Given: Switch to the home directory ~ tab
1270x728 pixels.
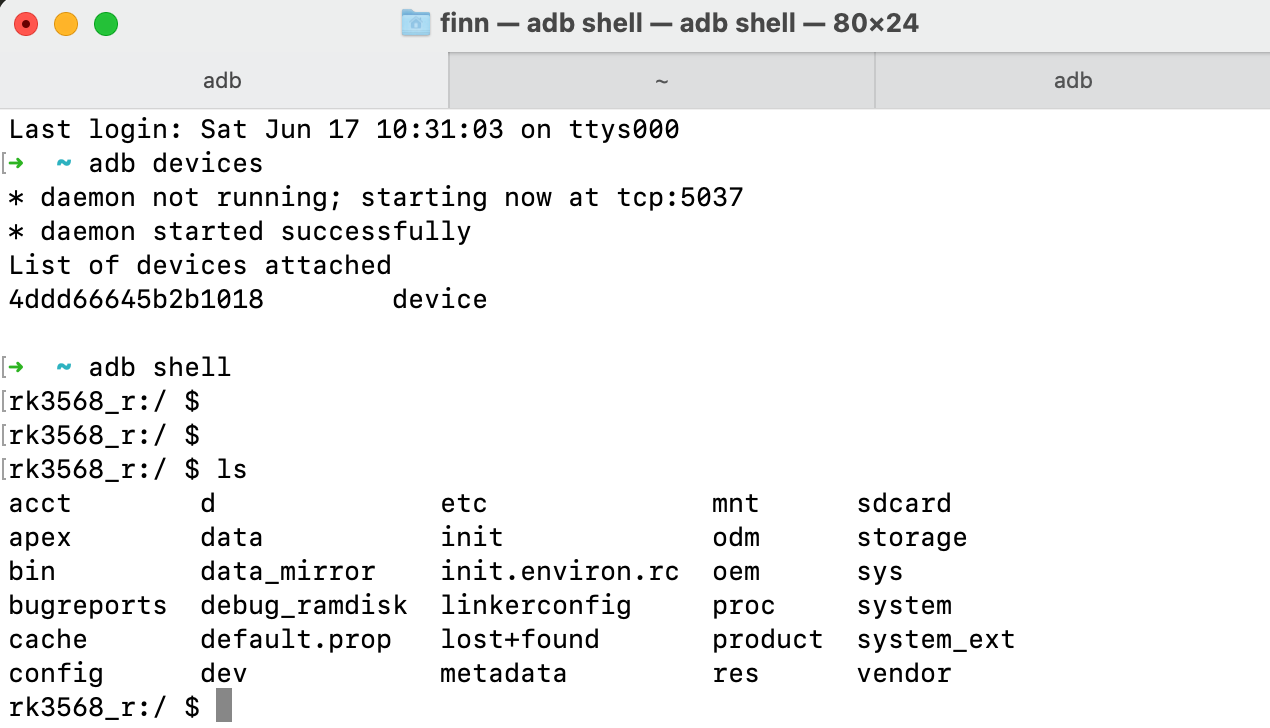Looking at the screenshot, I should pos(661,81).
